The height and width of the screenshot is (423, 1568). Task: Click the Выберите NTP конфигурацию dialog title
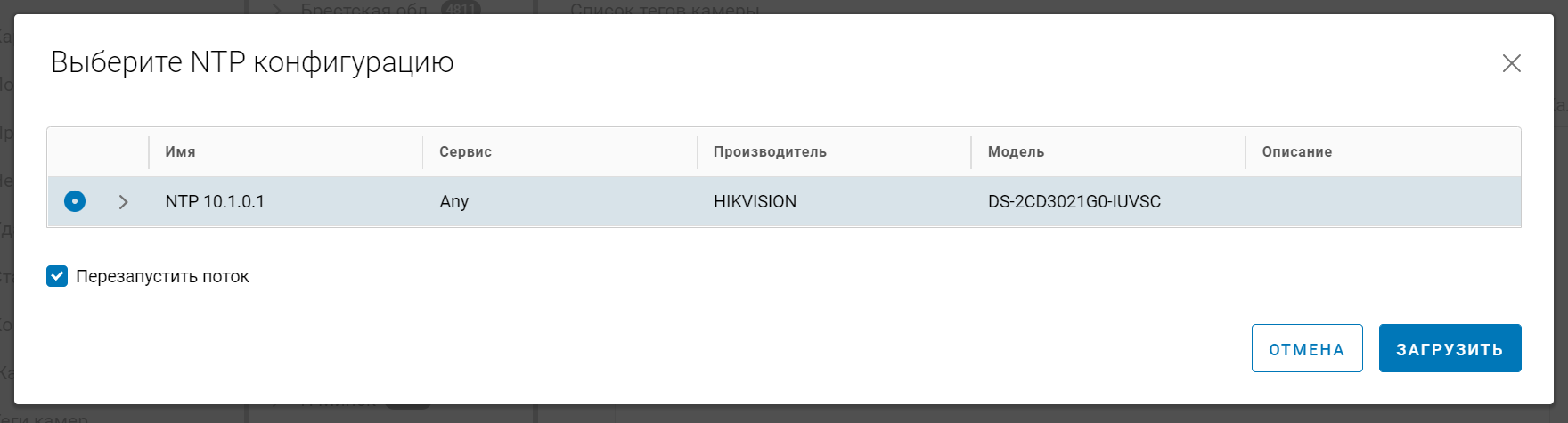252,62
